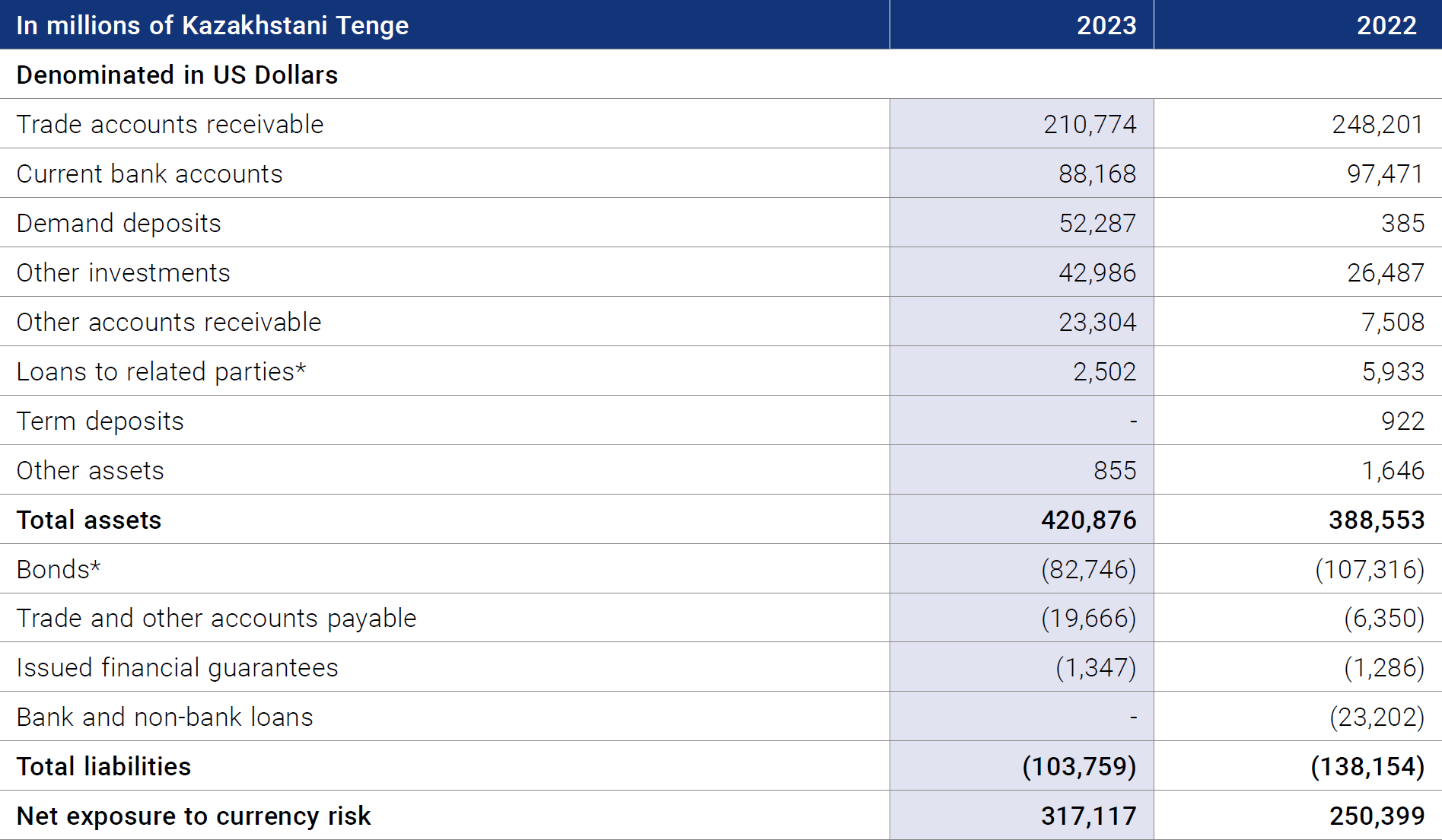The height and width of the screenshot is (840, 1442).
Task: Click the value 52,287
Action: tap(1097, 224)
